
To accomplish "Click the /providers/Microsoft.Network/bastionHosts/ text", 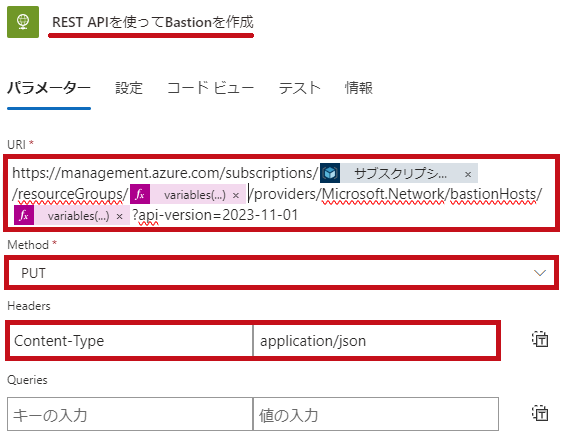I will click(395, 194).
